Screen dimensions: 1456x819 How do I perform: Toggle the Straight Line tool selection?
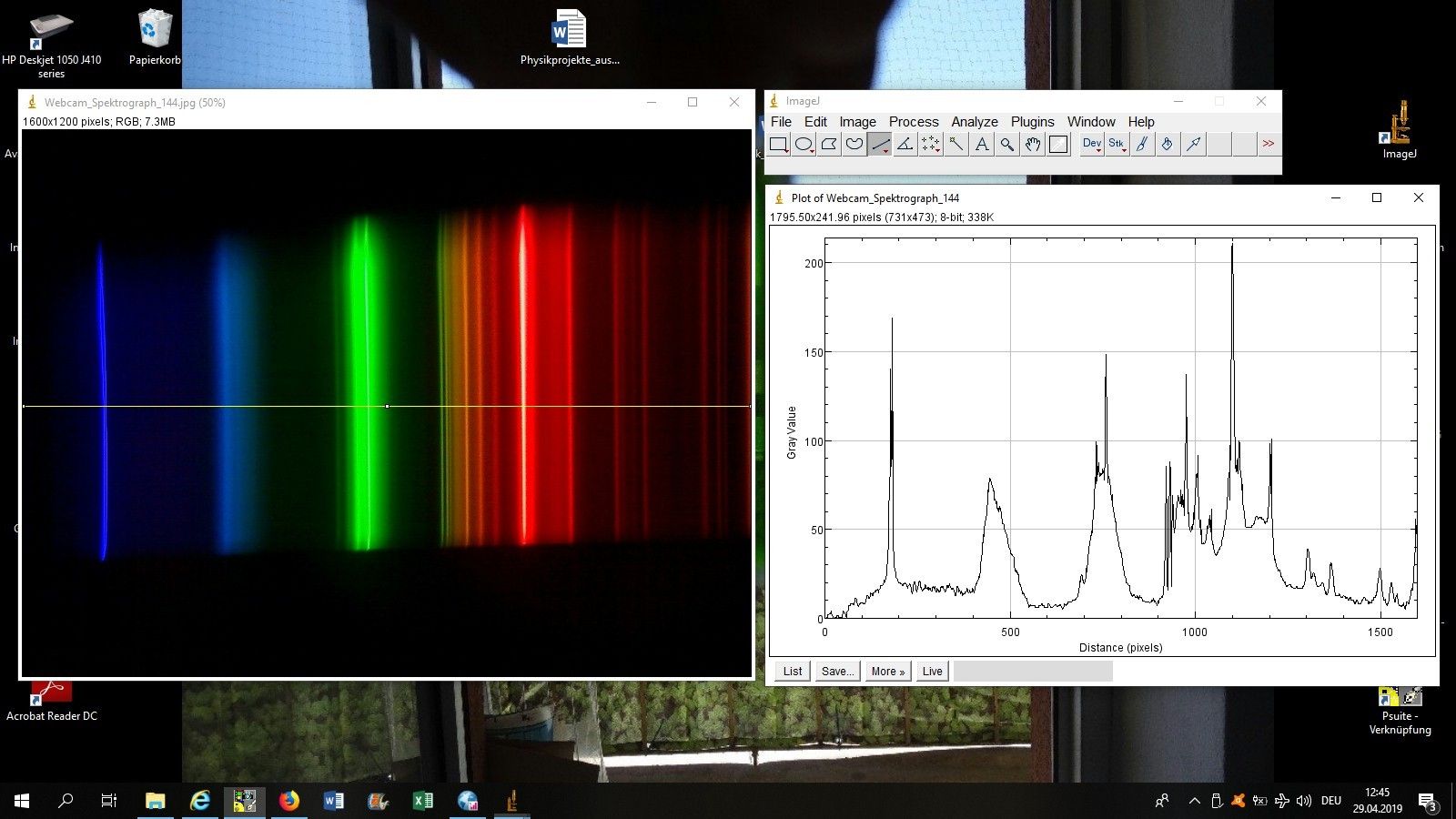pyautogui.click(x=880, y=144)
